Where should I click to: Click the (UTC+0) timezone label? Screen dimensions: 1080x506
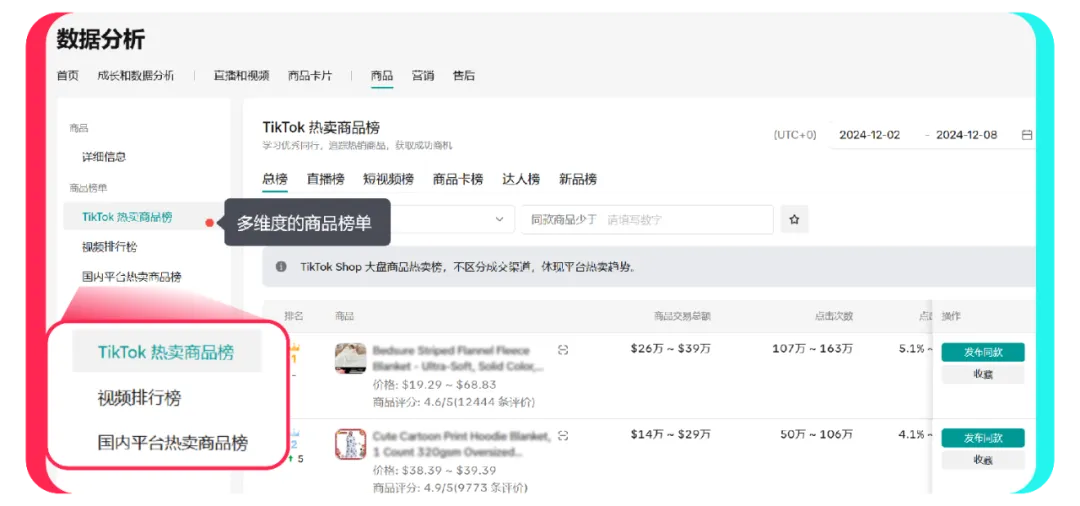click(x=795, y=135)
